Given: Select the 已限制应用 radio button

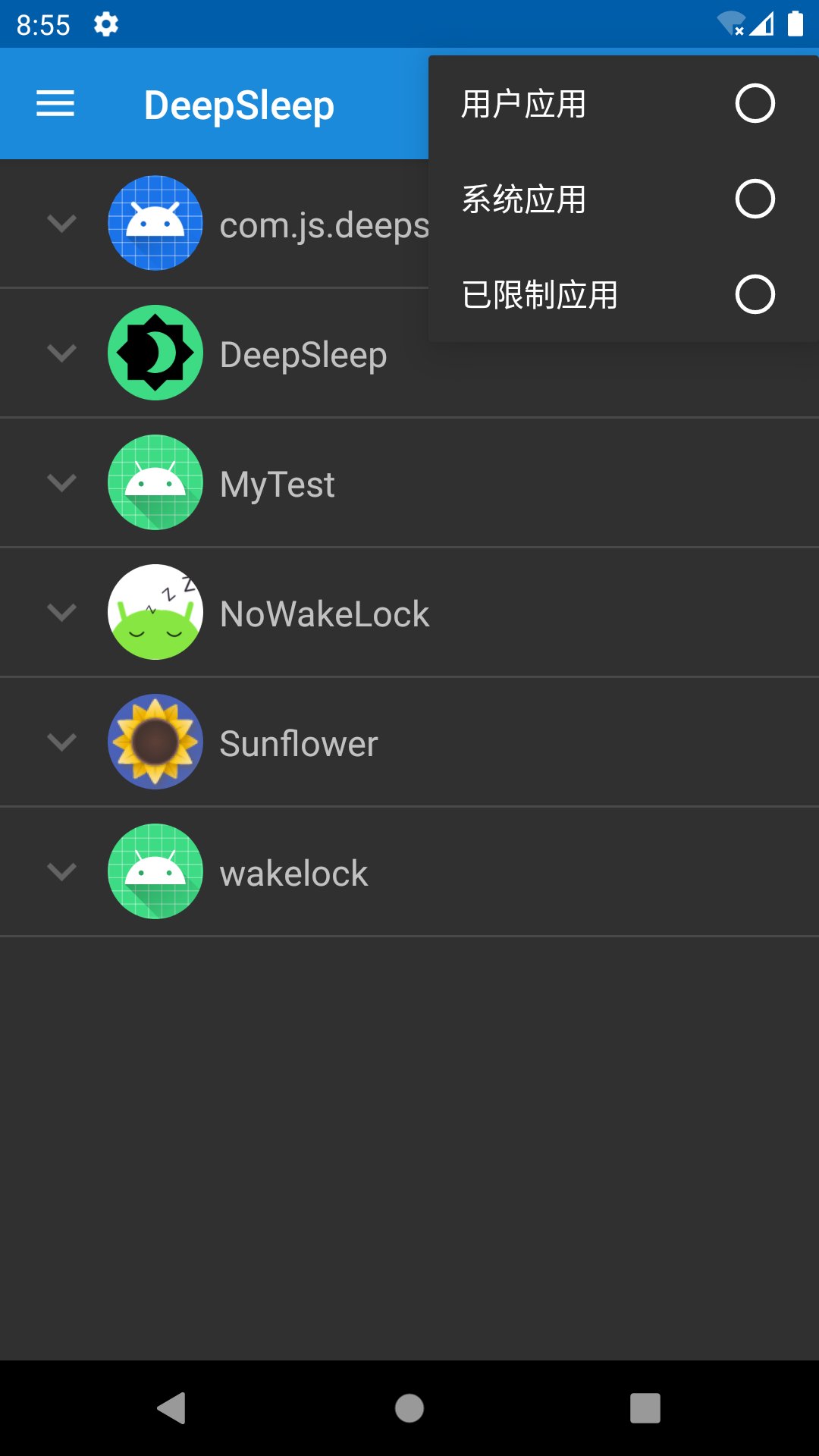Looking at the screenshot, I should pyautogui.click(x=755, y=294).
